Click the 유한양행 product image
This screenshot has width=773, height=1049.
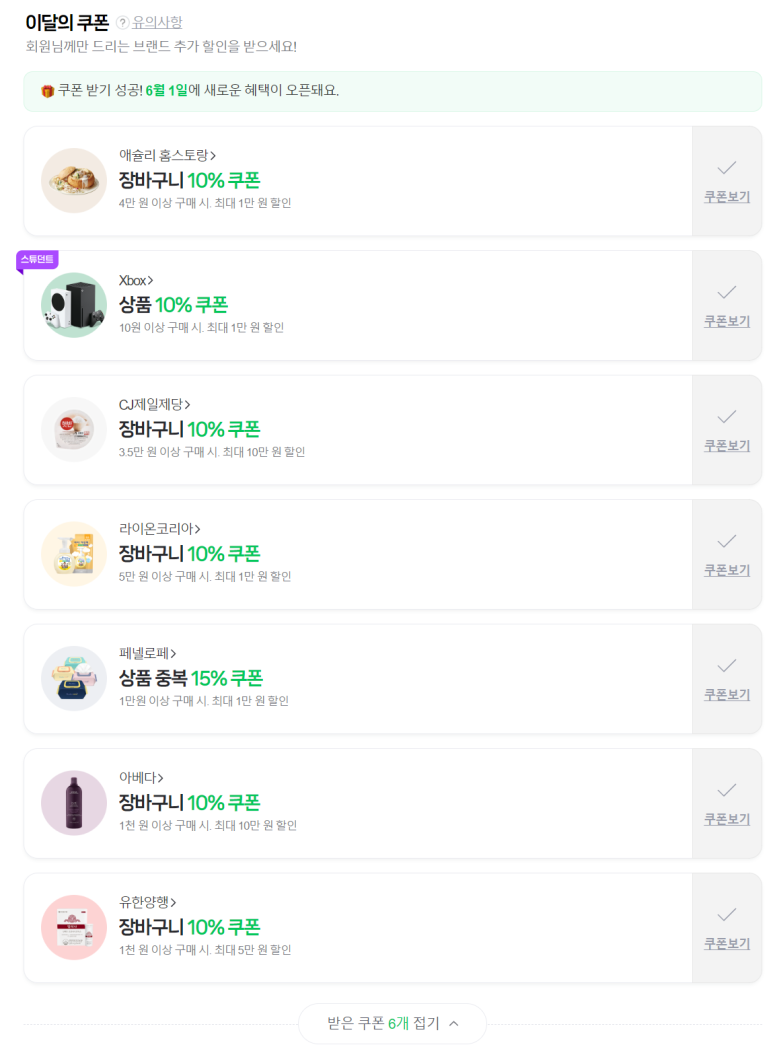click(74, 927)
